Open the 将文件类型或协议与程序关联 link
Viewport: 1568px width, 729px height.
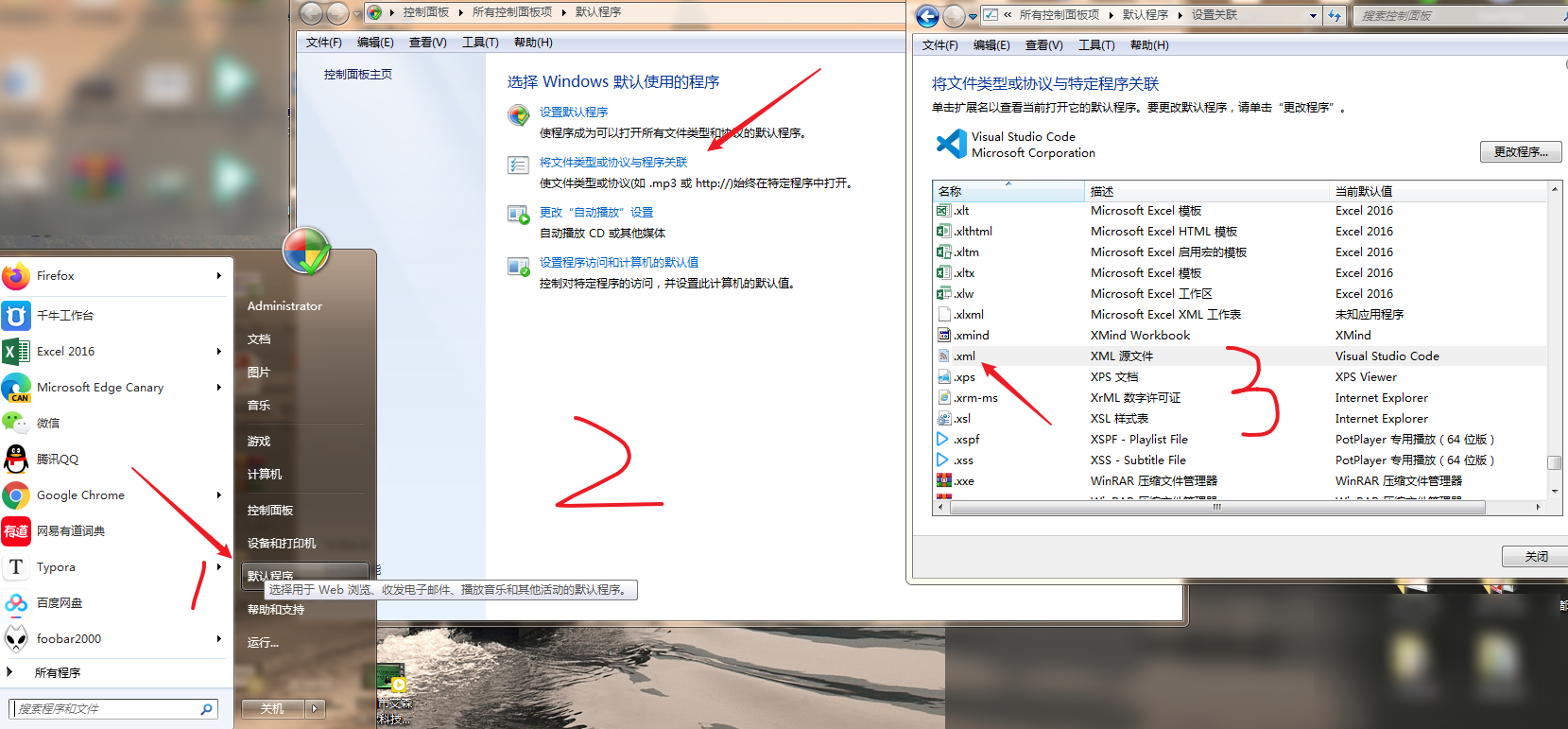click(x=613, y=163)
